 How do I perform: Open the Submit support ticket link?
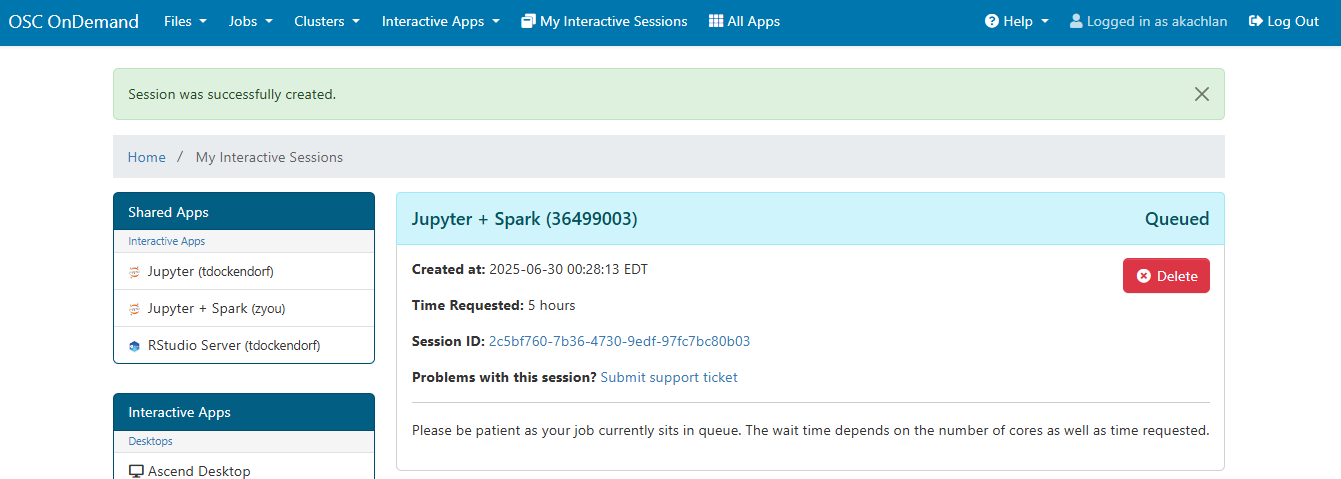point(669,377)
